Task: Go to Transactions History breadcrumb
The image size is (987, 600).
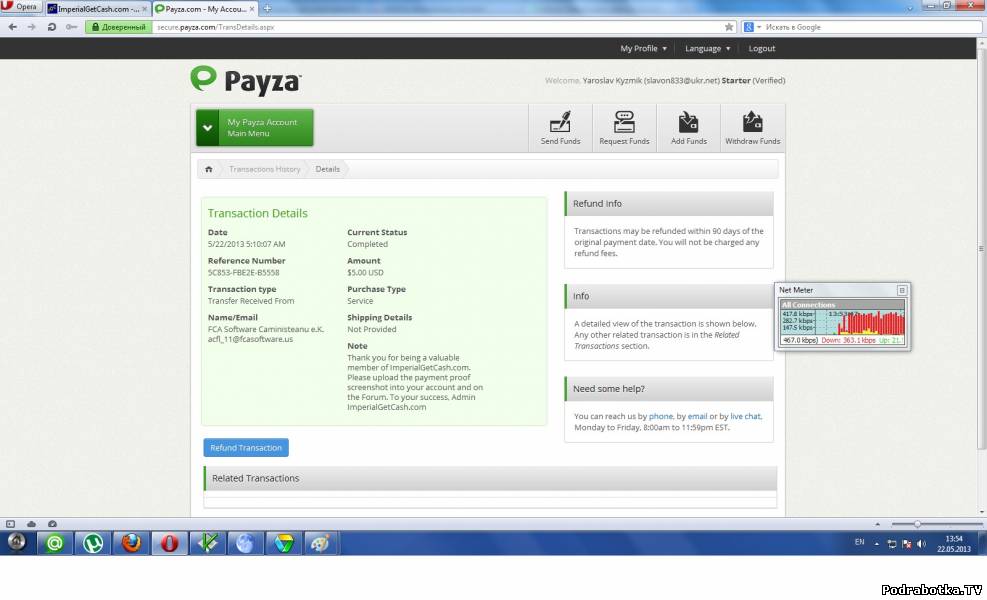Action: point(264,169)
